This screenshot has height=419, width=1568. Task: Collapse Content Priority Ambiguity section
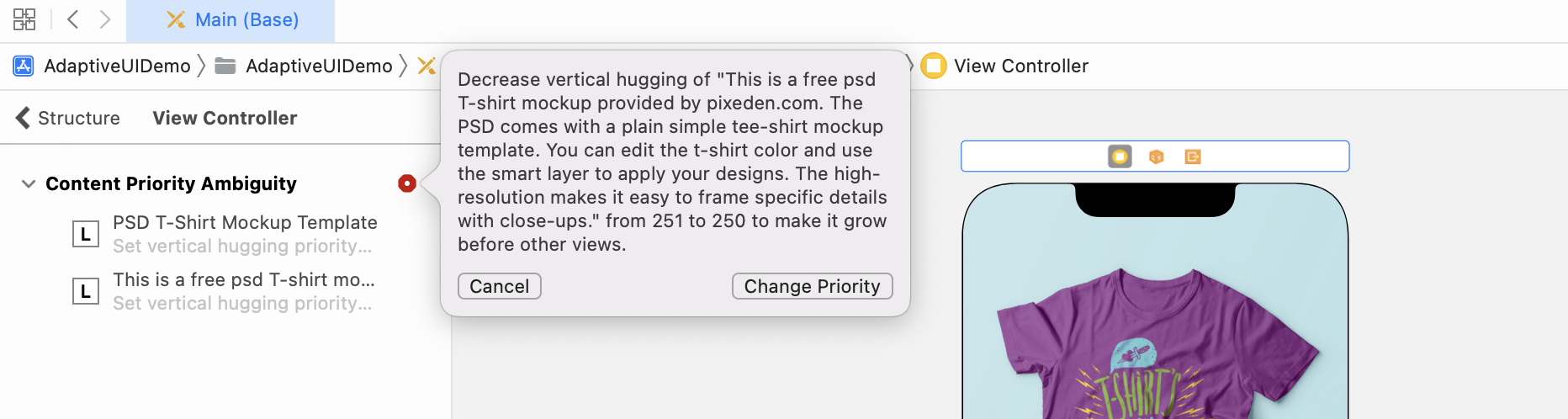[x=29, y=183]
